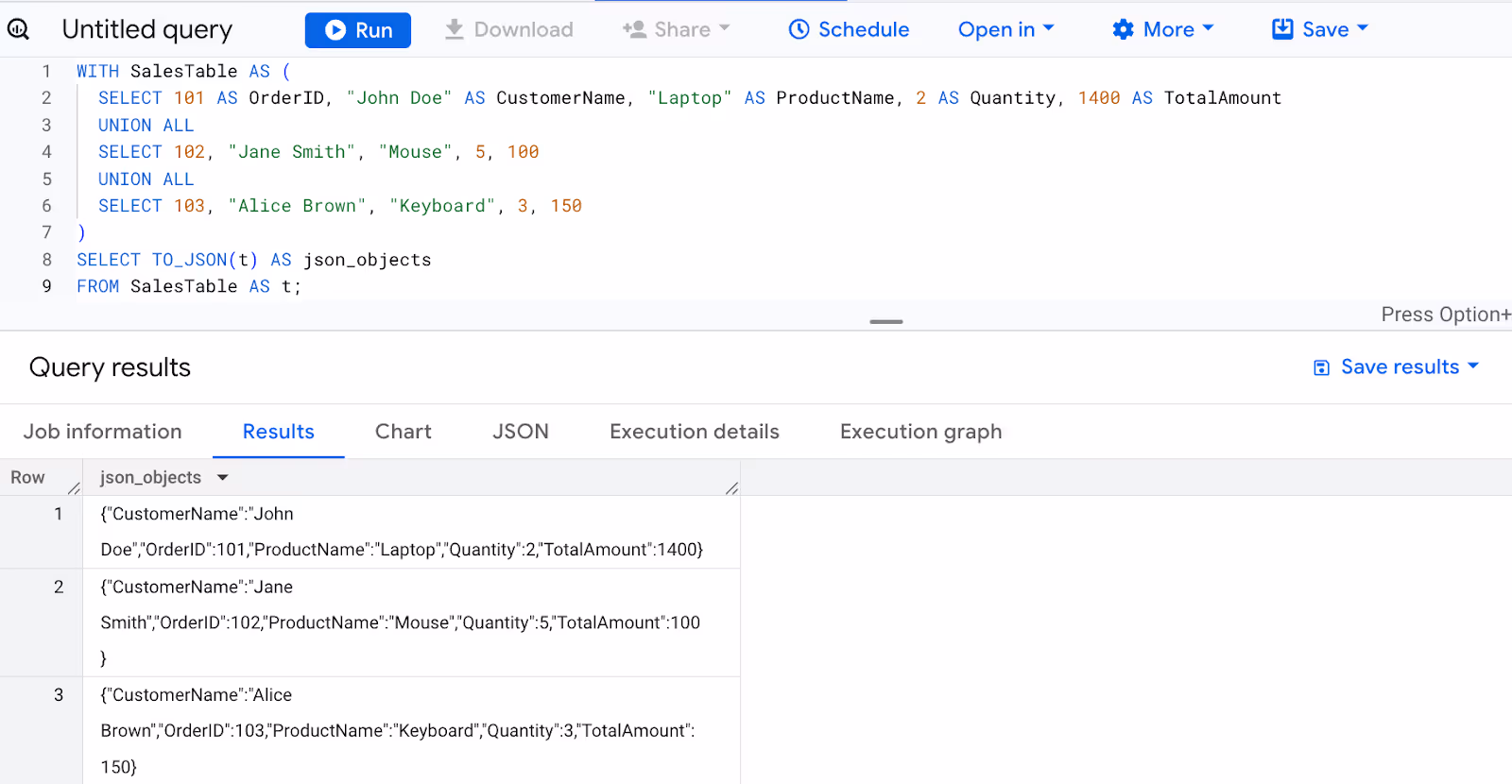
Task: Click the Untitled query title
Action: [x=147, y=29]
